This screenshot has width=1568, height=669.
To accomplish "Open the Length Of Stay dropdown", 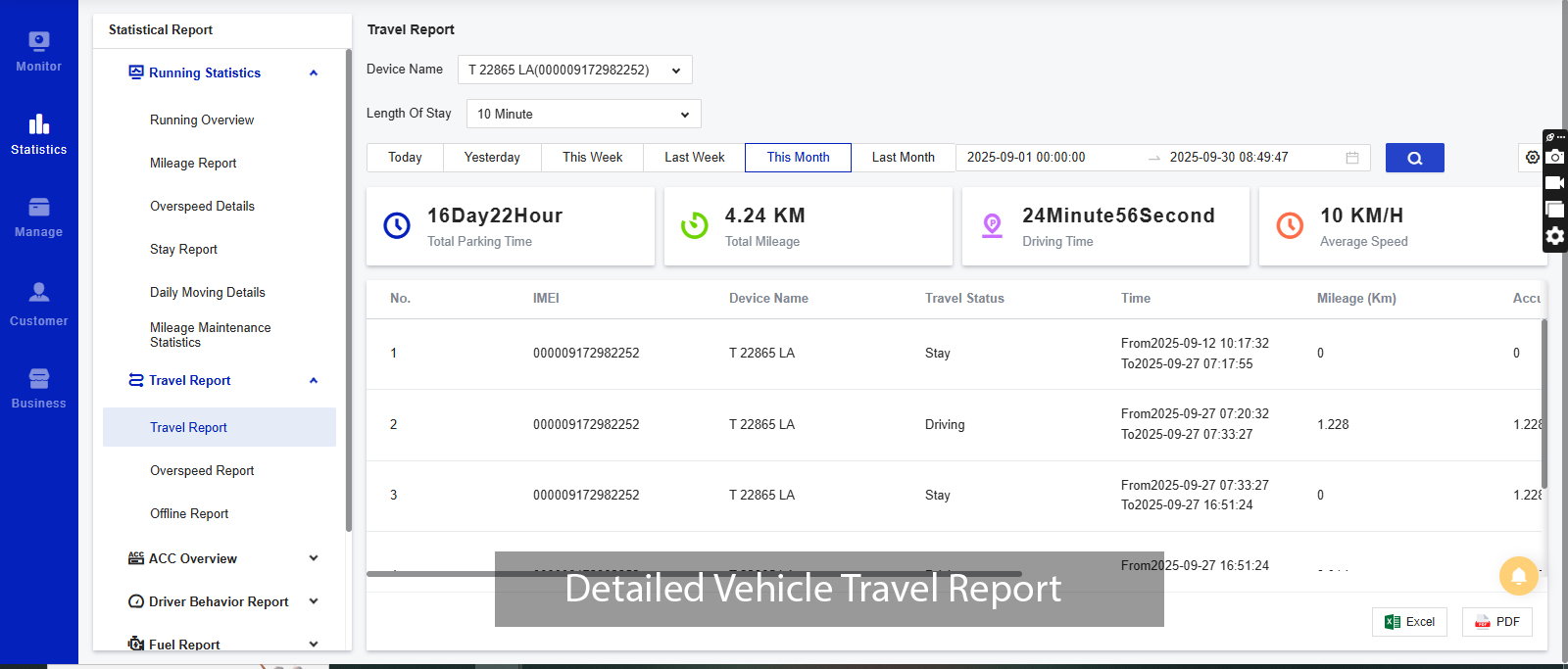I will [583, 115].
